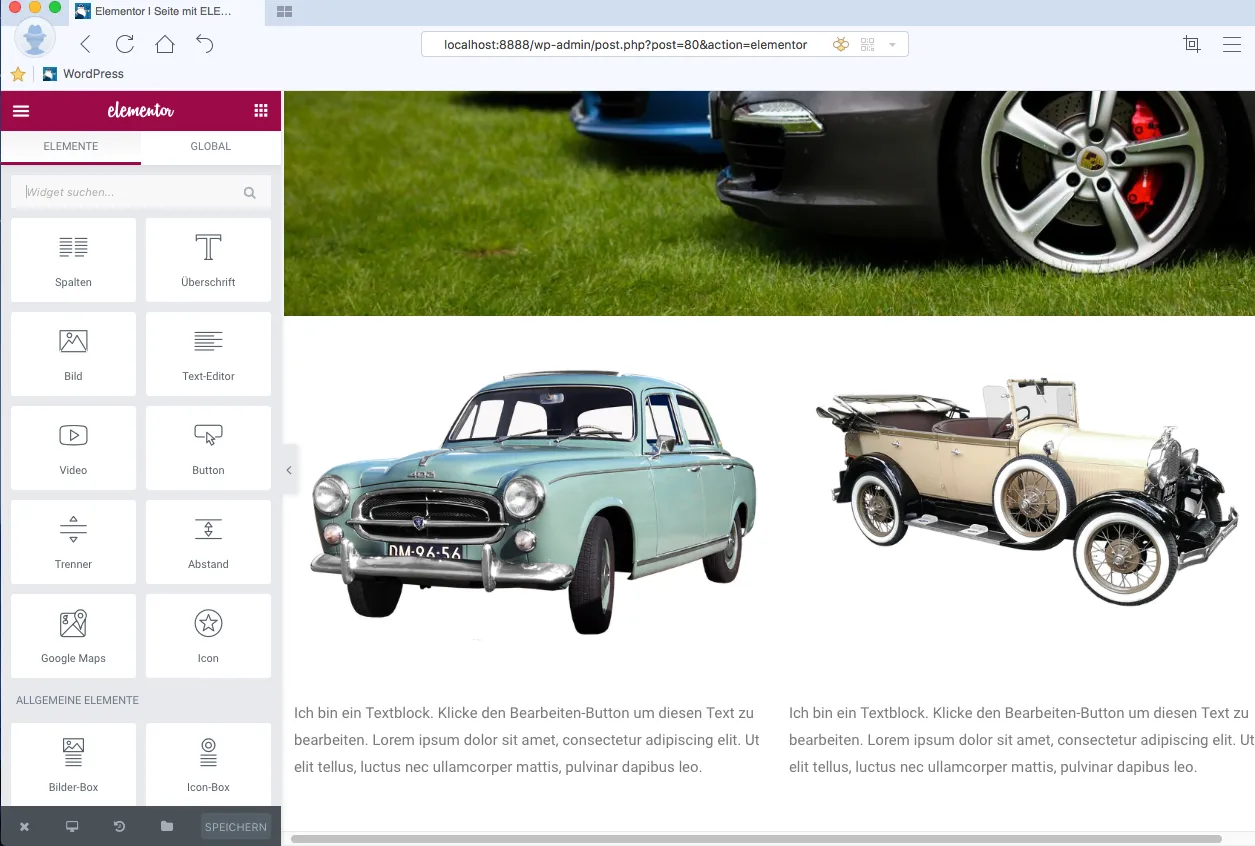Viewport: 1255px width, 846px height.
Task: Open responsive mode desktop icon
Action: coord(72,827)
